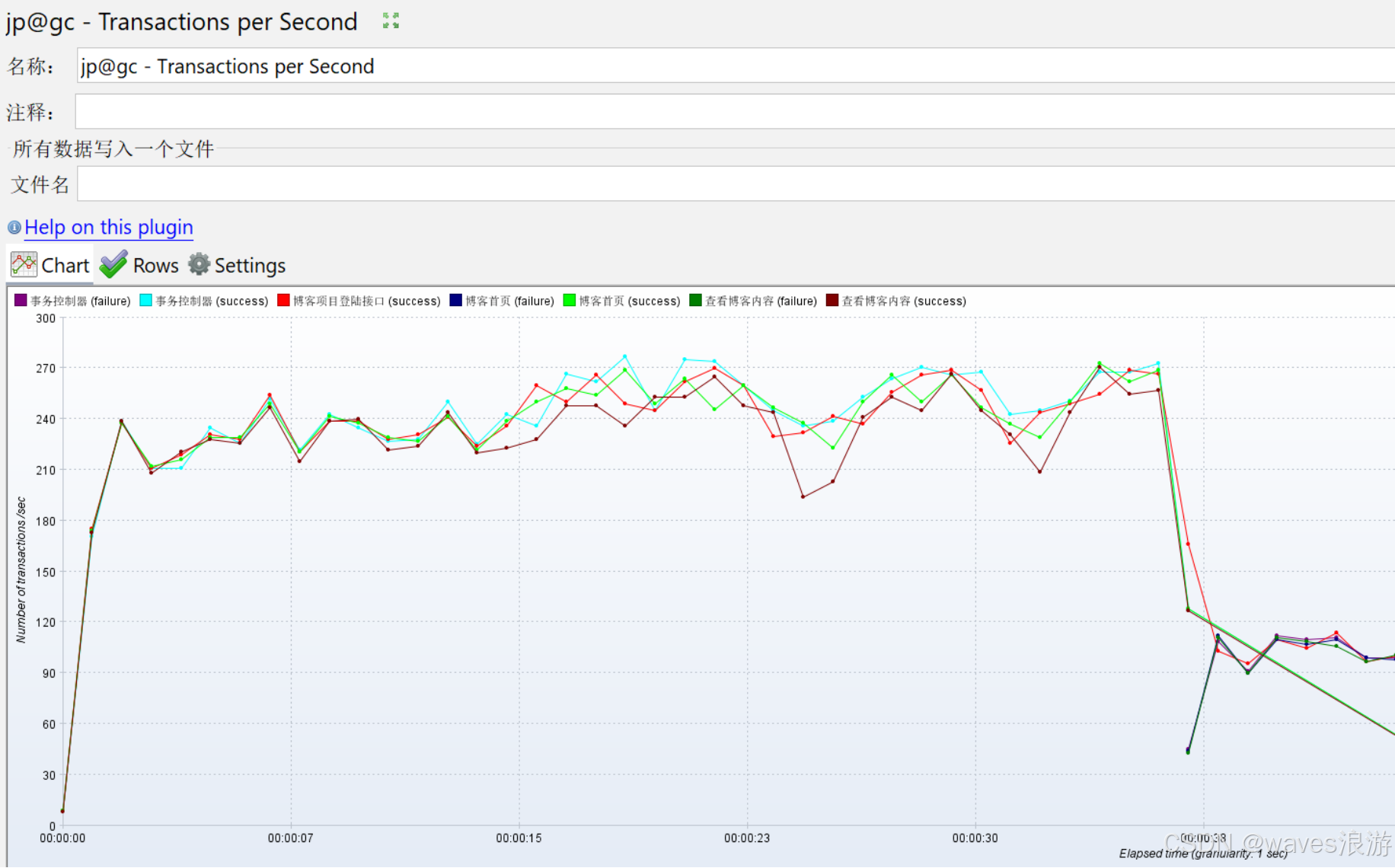Focus the 注释 comments input field
This screenshot has height=868, width=1395.
click(x=736, y=111)
